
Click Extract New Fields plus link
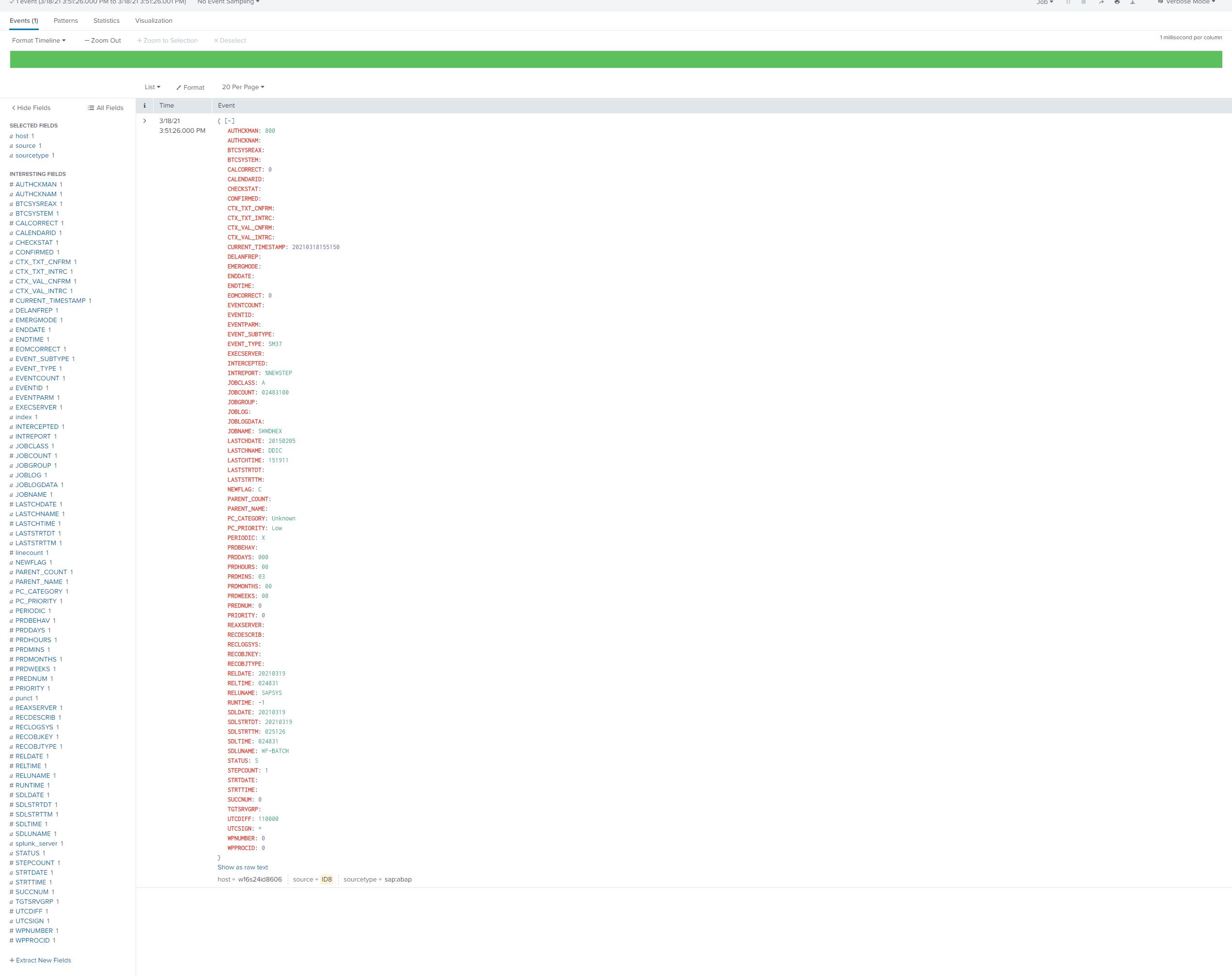pyautogui.click(x=40, y=960)
